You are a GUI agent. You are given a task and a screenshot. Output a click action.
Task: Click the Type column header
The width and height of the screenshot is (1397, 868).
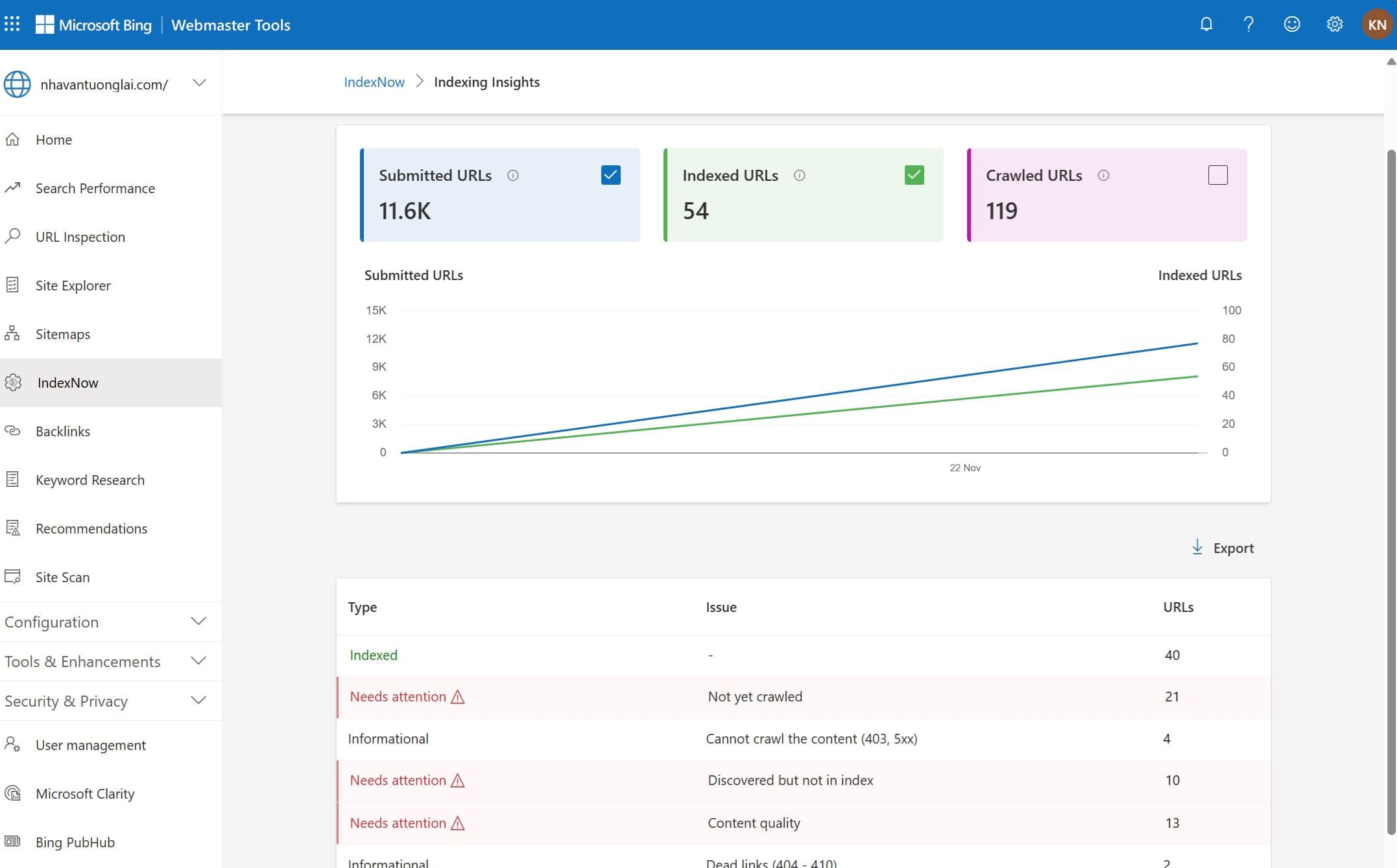[362, 607]
